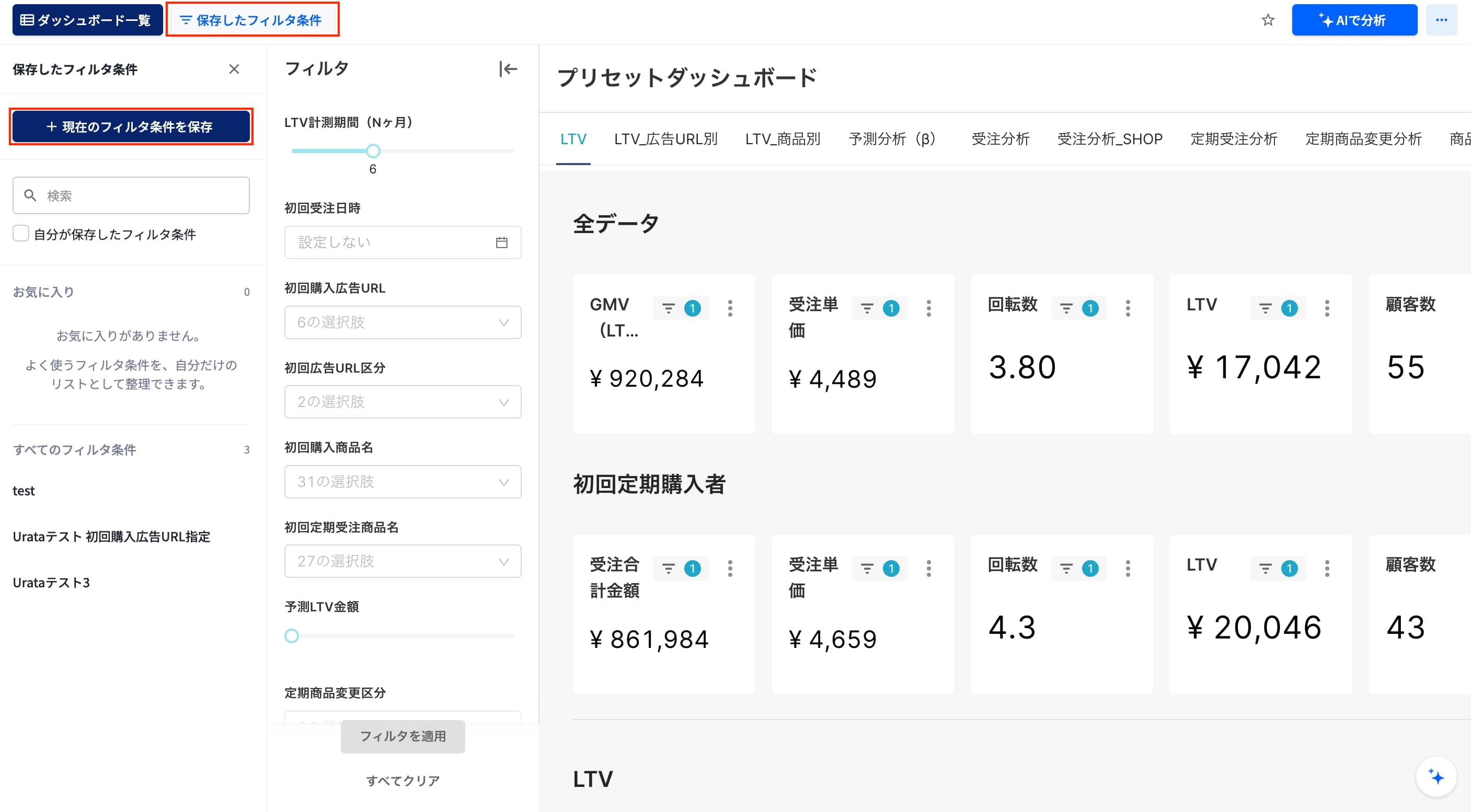Expand the 初回購入商品名 dropdown
Screen dimensions: 1471x812
[x=403, y=482]
